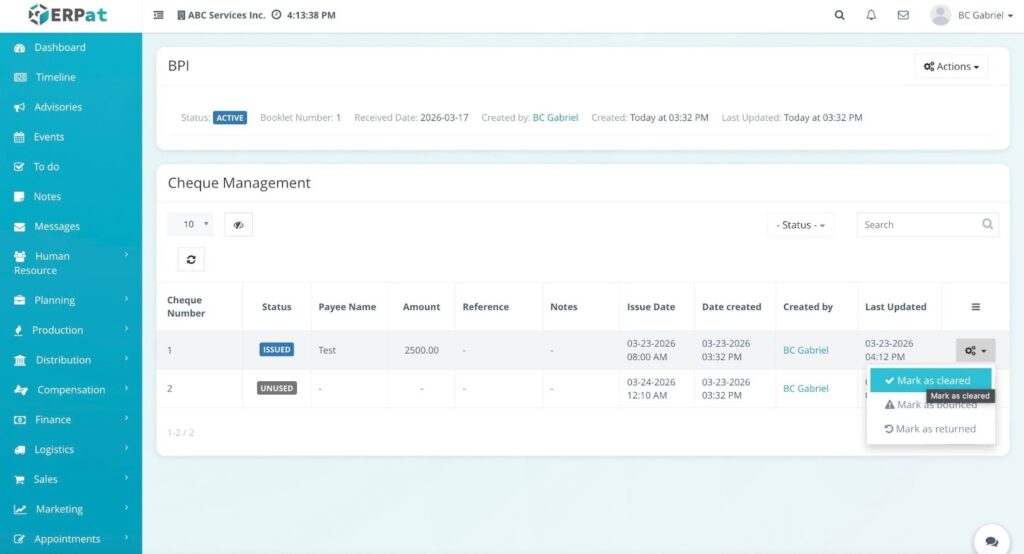Toggle the sidebar hamburger menu icon

(159, 15)
